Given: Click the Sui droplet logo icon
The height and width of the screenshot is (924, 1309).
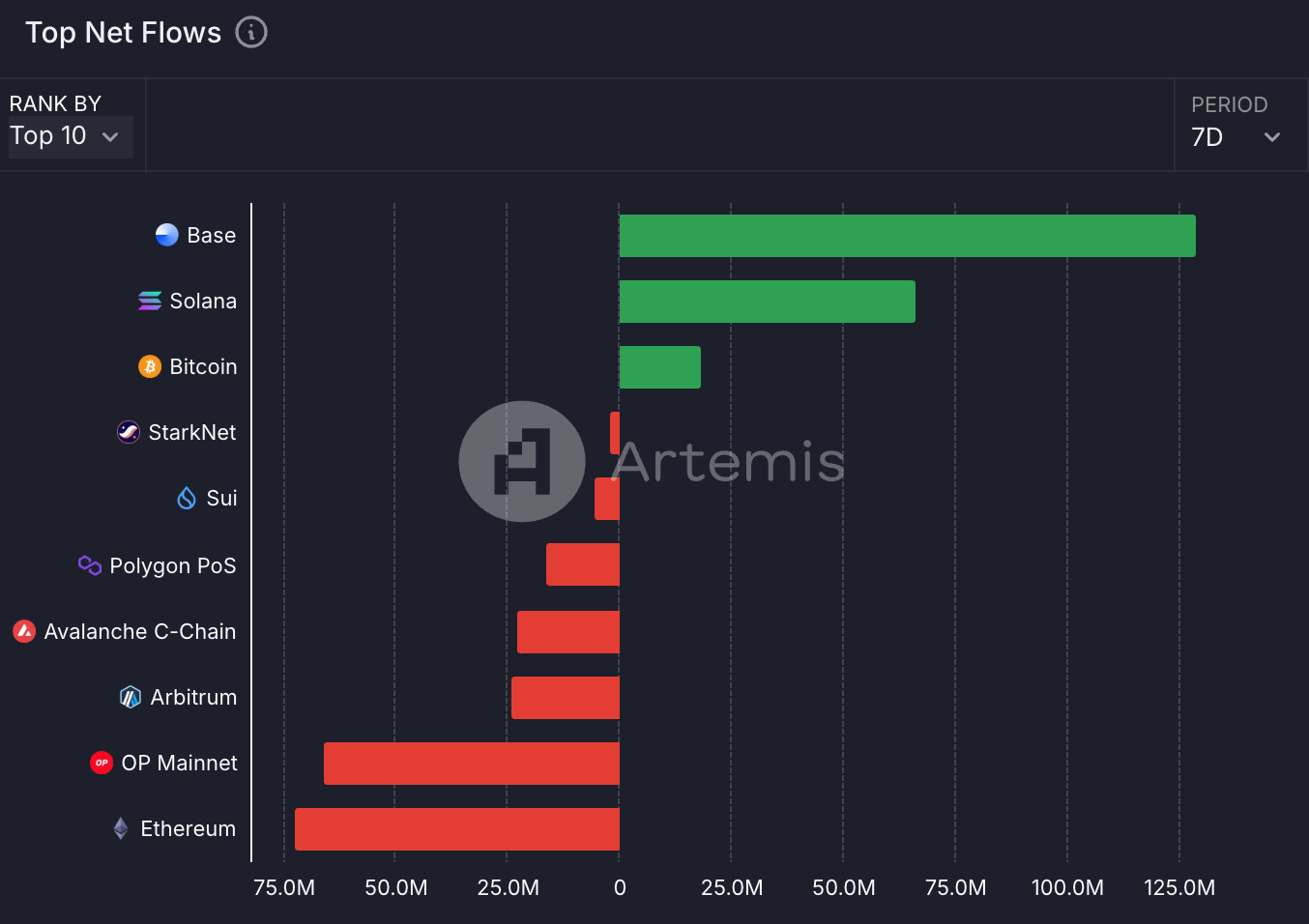Looking at the screenshot, I should [187, 498].
